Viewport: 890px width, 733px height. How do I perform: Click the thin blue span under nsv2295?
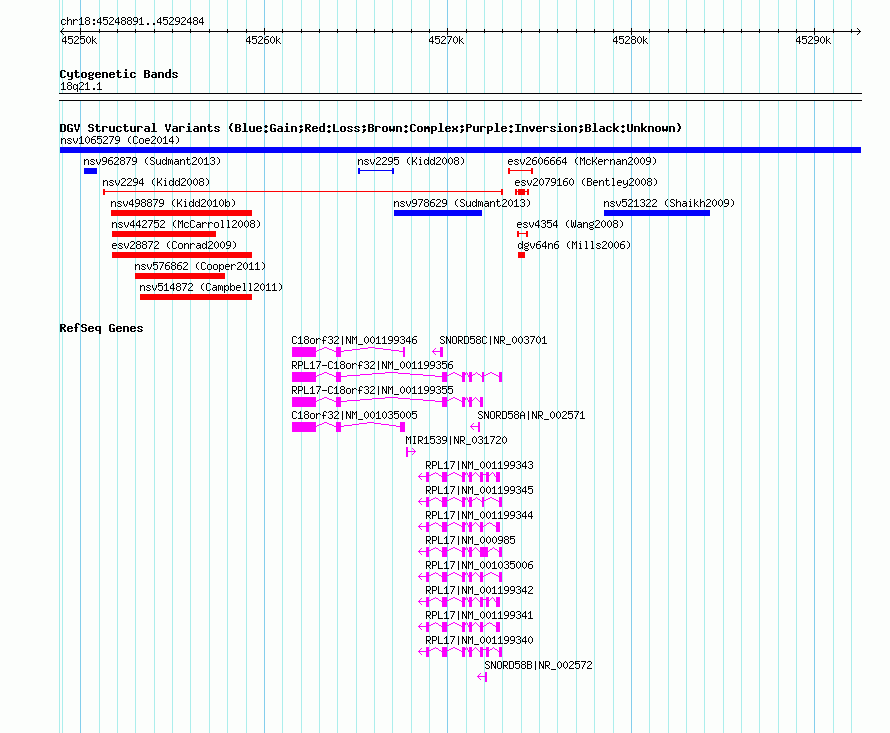pos(376,171)
